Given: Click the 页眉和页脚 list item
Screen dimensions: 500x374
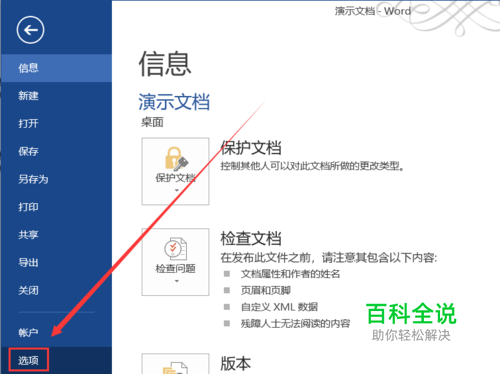Looking at the screenshot, I should (266, 290).
